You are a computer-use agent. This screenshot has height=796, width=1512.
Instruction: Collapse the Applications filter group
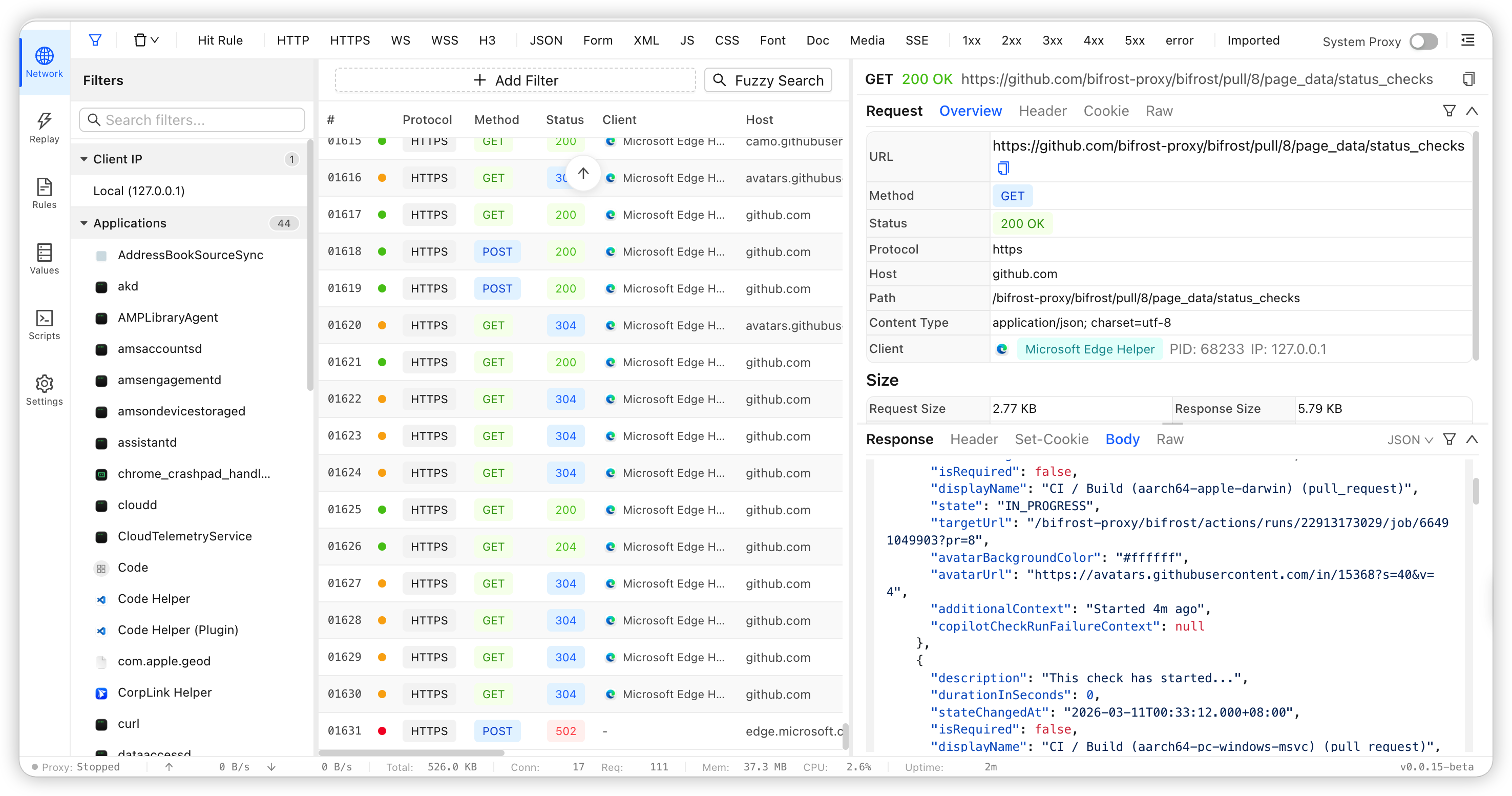point(84,223)
